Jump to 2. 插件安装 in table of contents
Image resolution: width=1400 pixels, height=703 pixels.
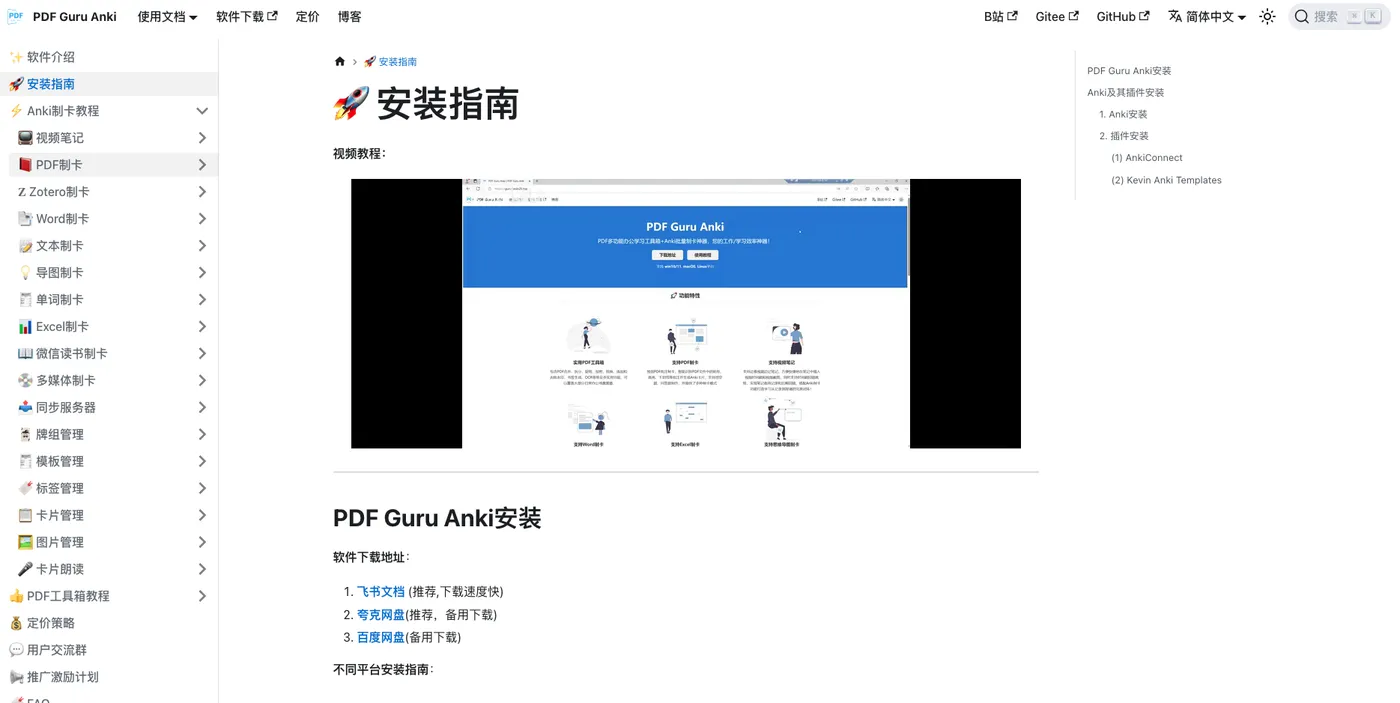1124,136
